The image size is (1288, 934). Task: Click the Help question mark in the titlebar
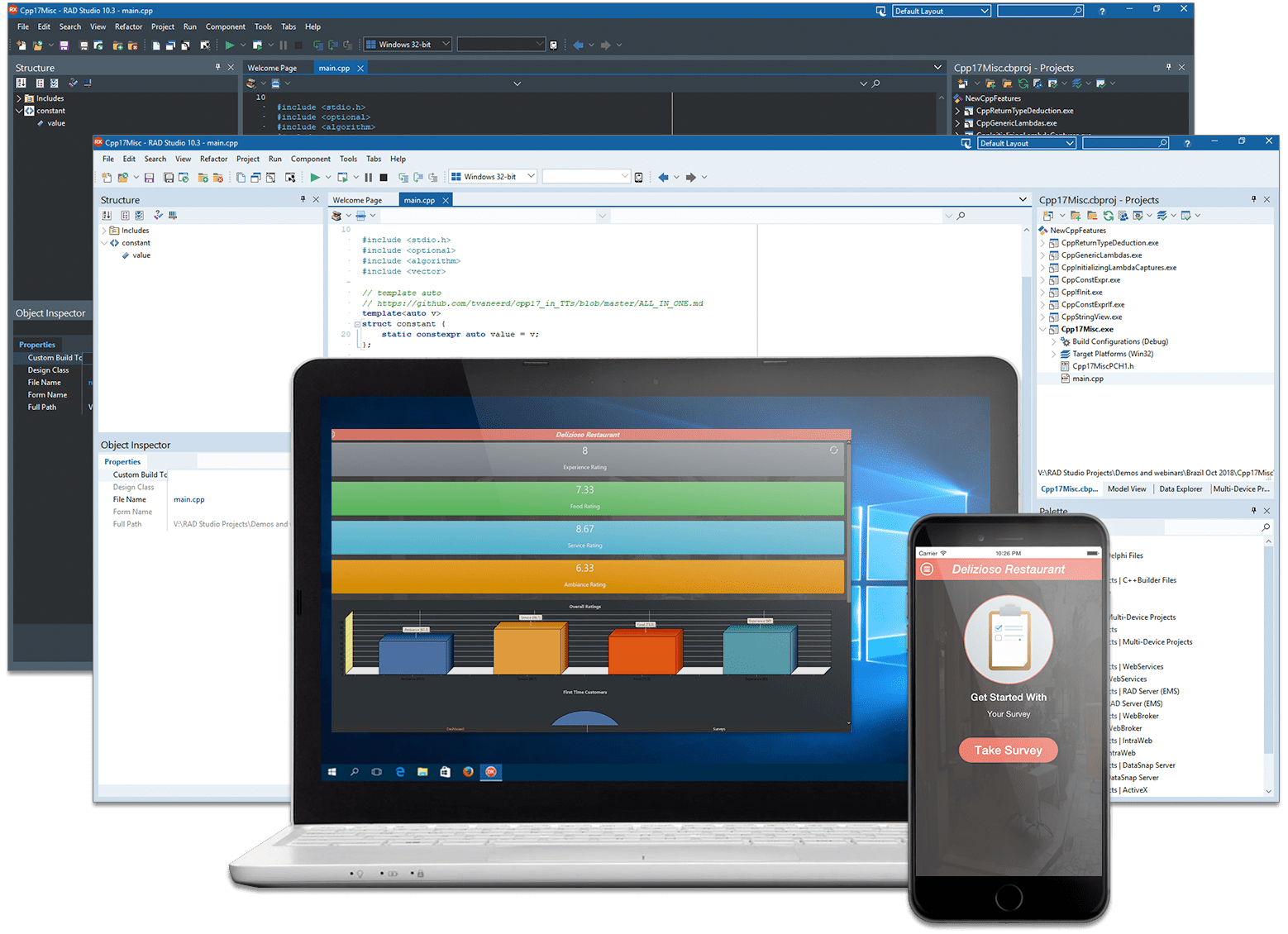pos(1188,142)
